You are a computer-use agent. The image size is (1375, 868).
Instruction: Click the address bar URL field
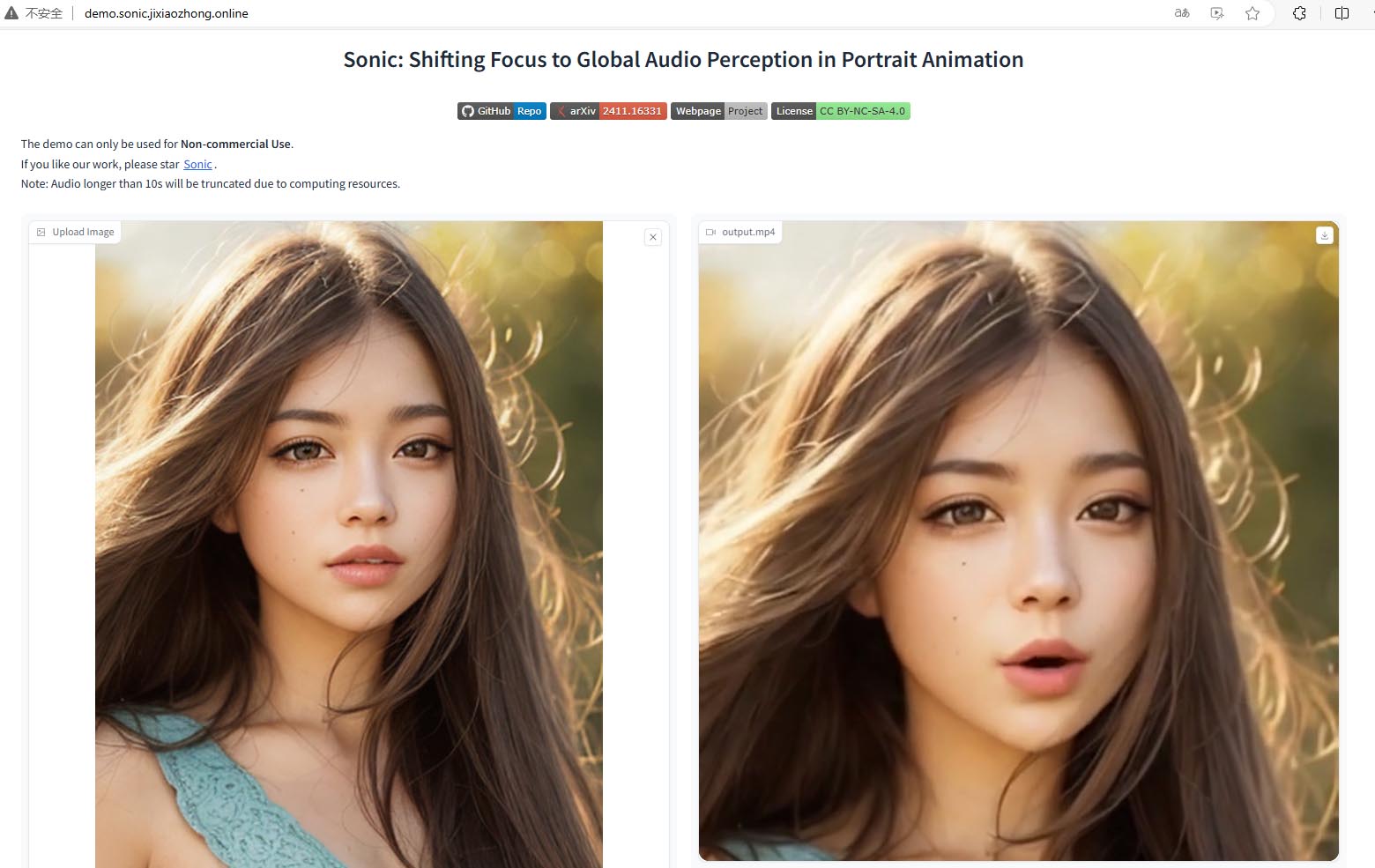(167, 13)
